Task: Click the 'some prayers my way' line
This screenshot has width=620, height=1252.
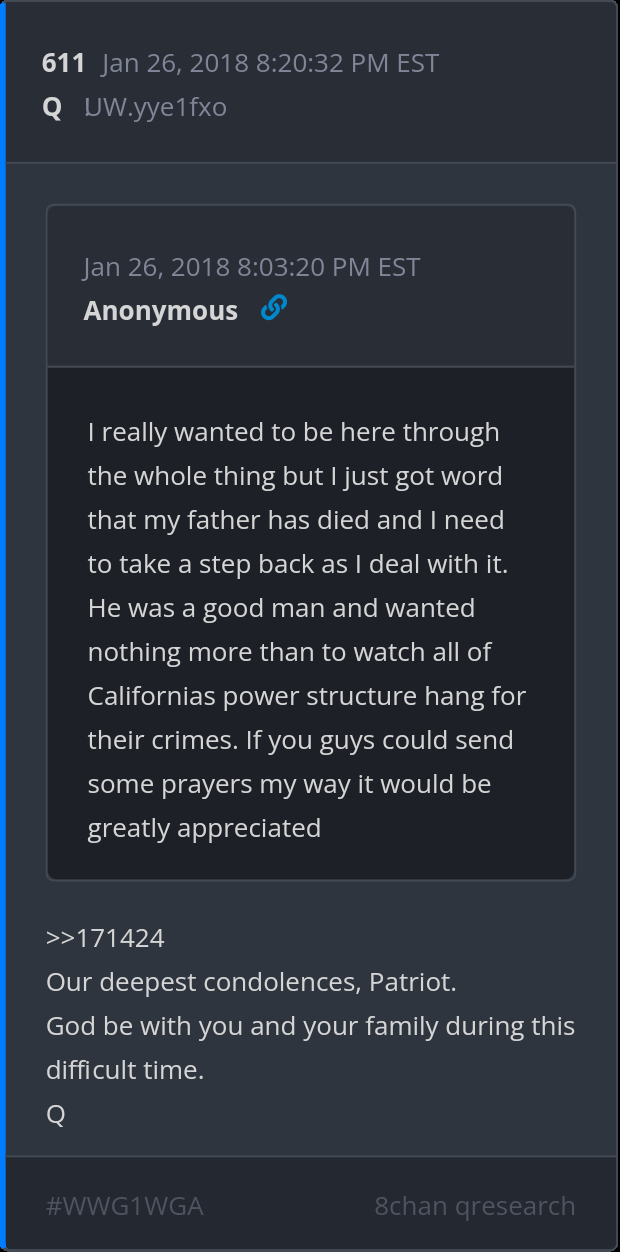Action: tap(289, 784)
